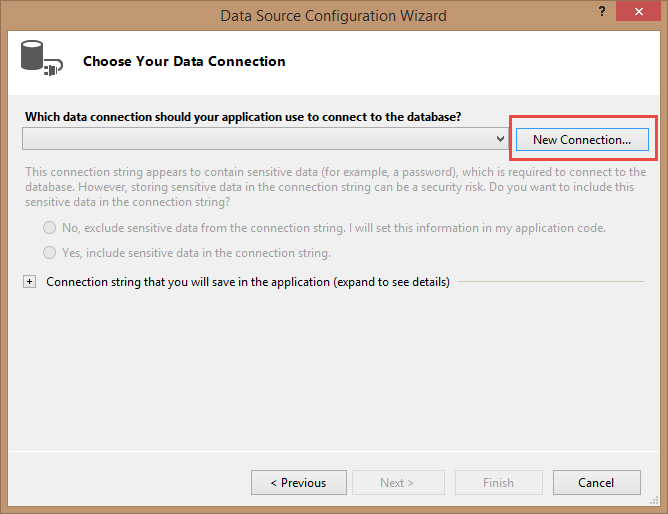Screen dimensions: 668x514
Task: Click the greyed-out Finish button
Action: tap(498, 482)
